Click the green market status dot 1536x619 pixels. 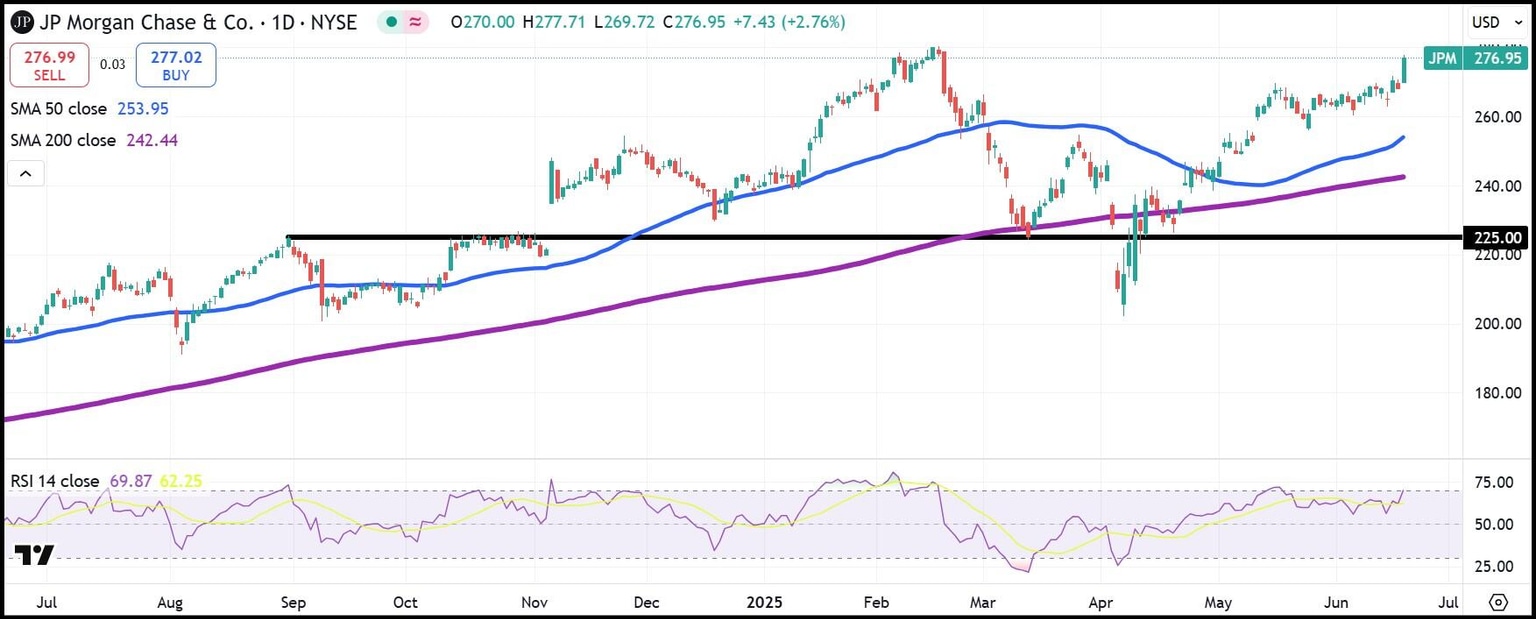[x=393, y=22]
